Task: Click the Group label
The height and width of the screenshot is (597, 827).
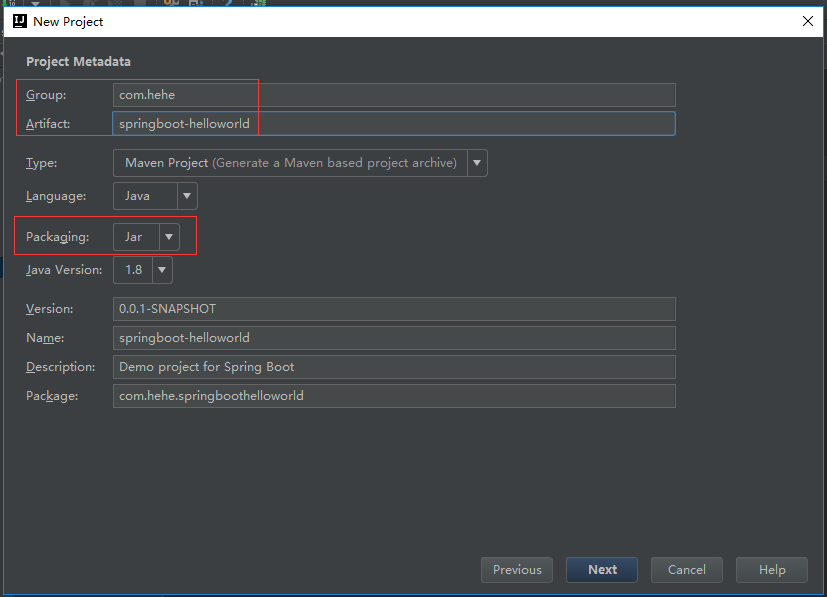Action: pyautogui.click(x=46, y=95)
